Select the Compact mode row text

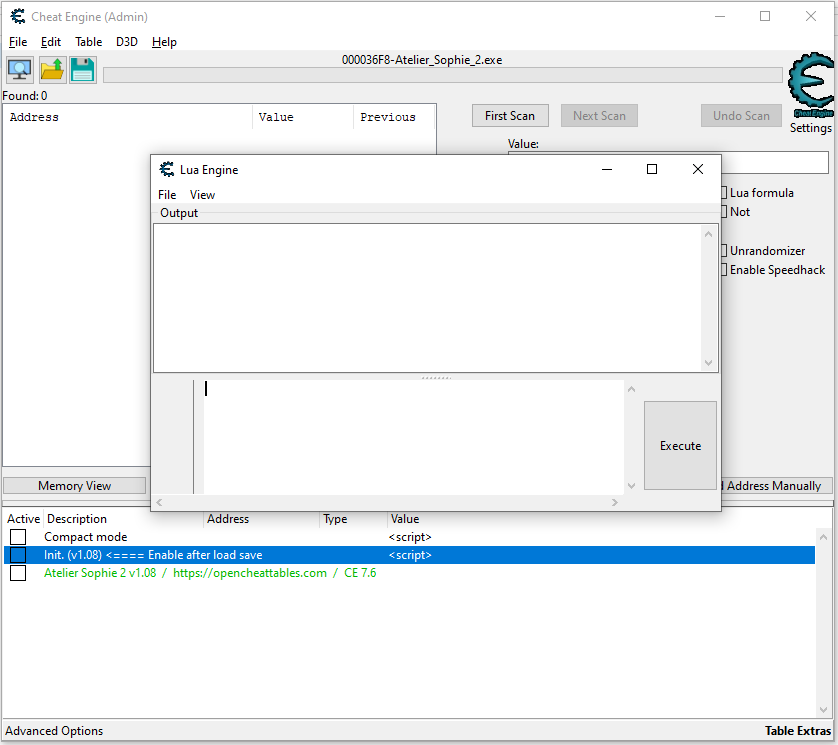point(86,537)
